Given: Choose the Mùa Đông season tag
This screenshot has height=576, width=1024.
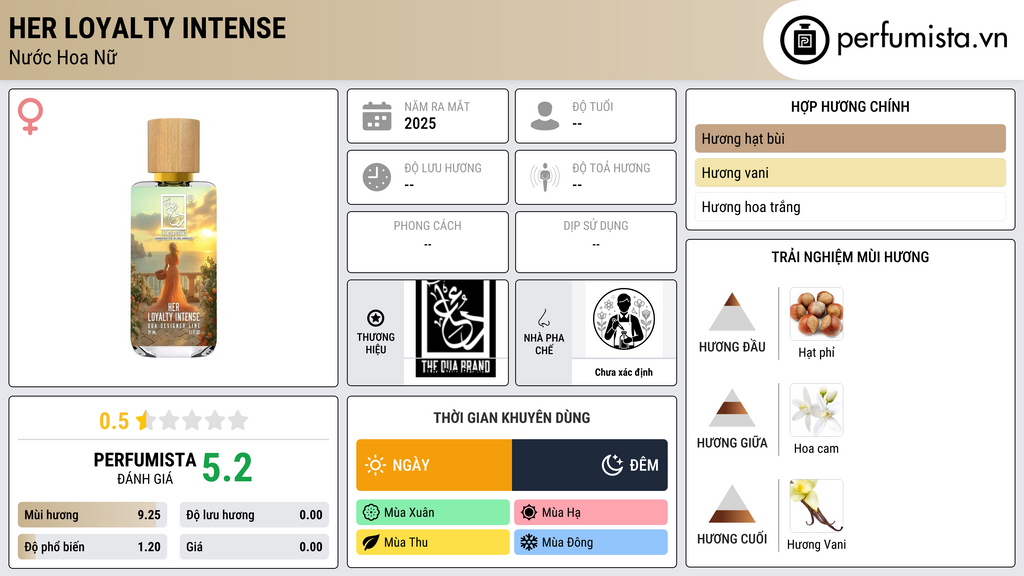Looking at the screenshot, I should 591,542.
